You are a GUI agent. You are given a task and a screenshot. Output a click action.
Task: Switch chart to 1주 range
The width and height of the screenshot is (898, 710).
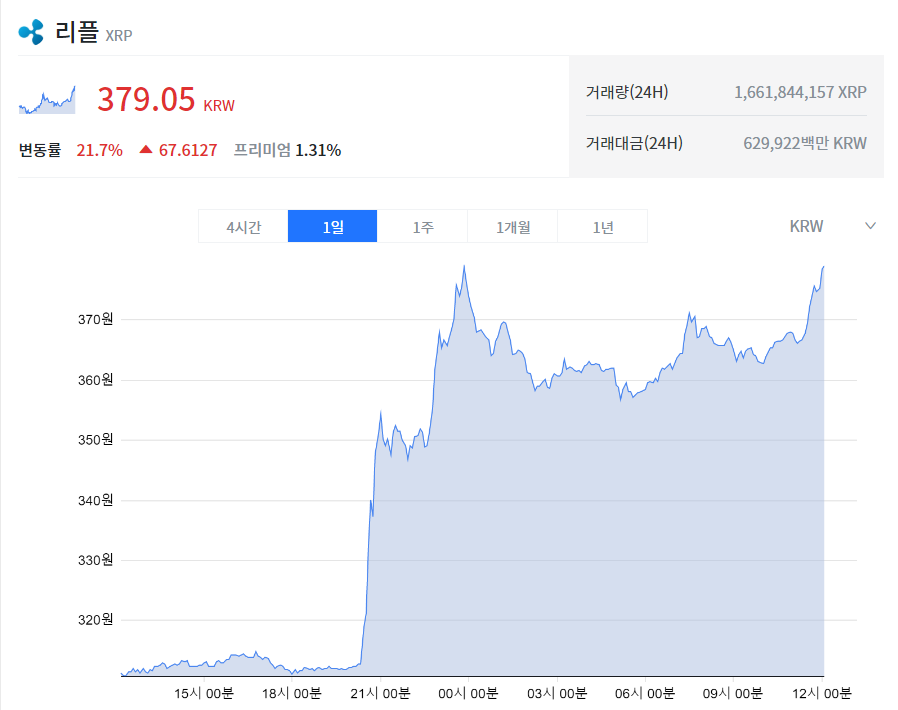pos(423,227)
